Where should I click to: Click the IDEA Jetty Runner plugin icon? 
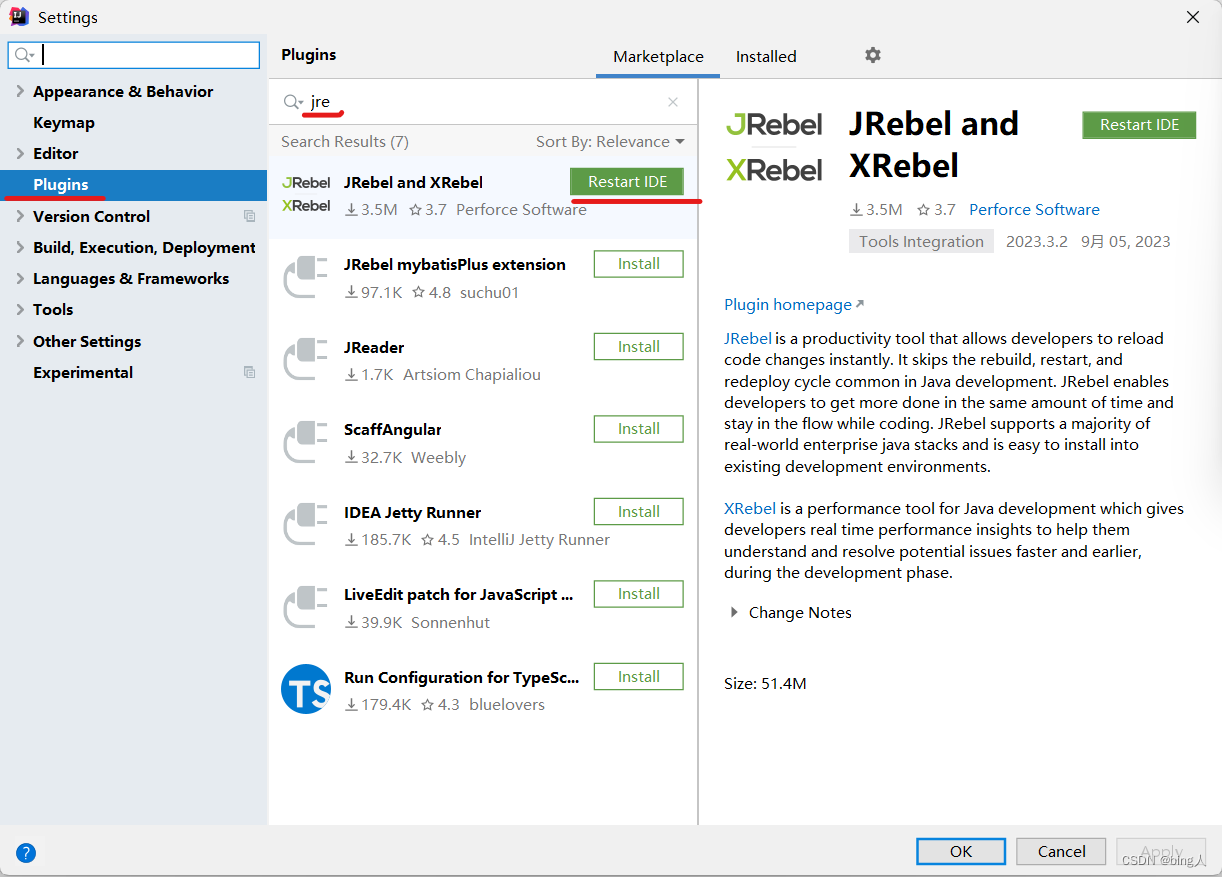coord(306,525)
